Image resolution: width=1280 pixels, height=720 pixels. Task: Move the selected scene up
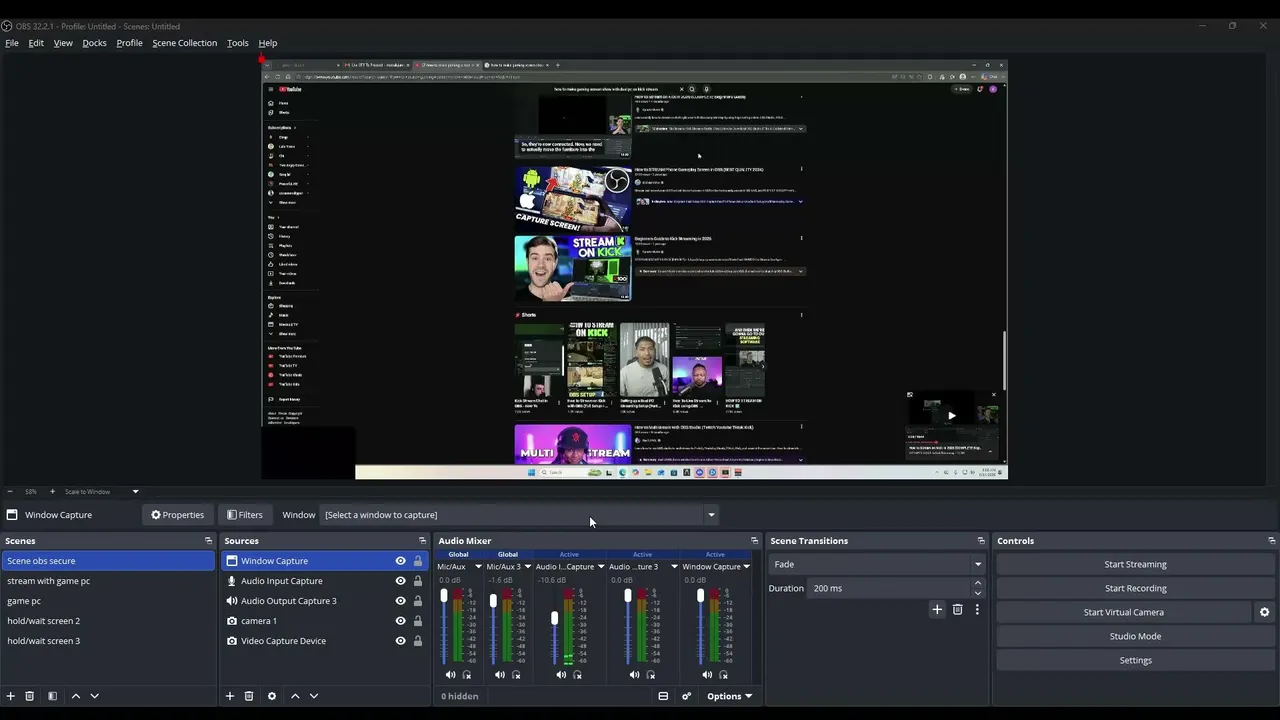[x=75, y=696]
